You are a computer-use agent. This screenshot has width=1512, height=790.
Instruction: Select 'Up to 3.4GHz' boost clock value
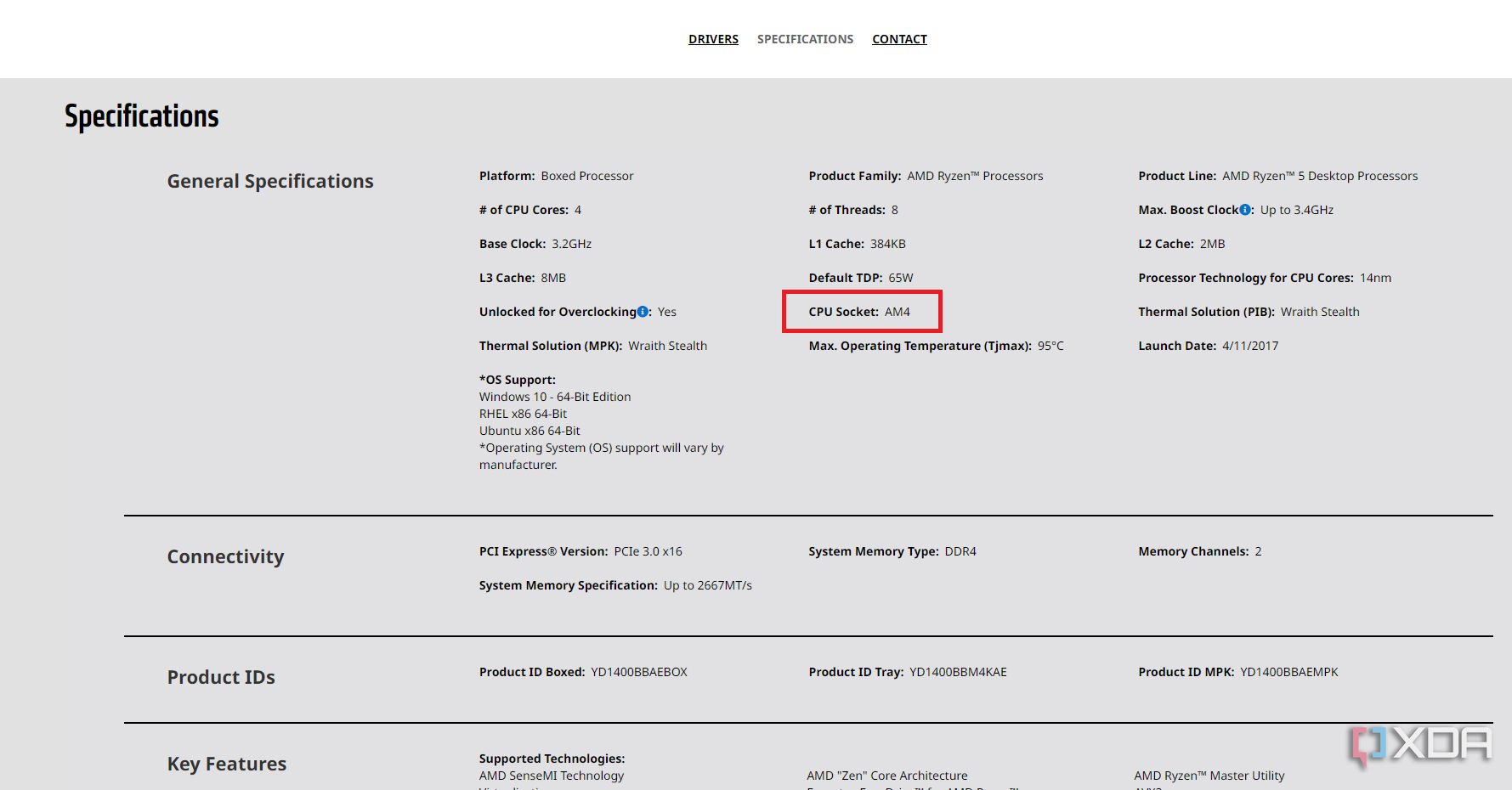1297,210
